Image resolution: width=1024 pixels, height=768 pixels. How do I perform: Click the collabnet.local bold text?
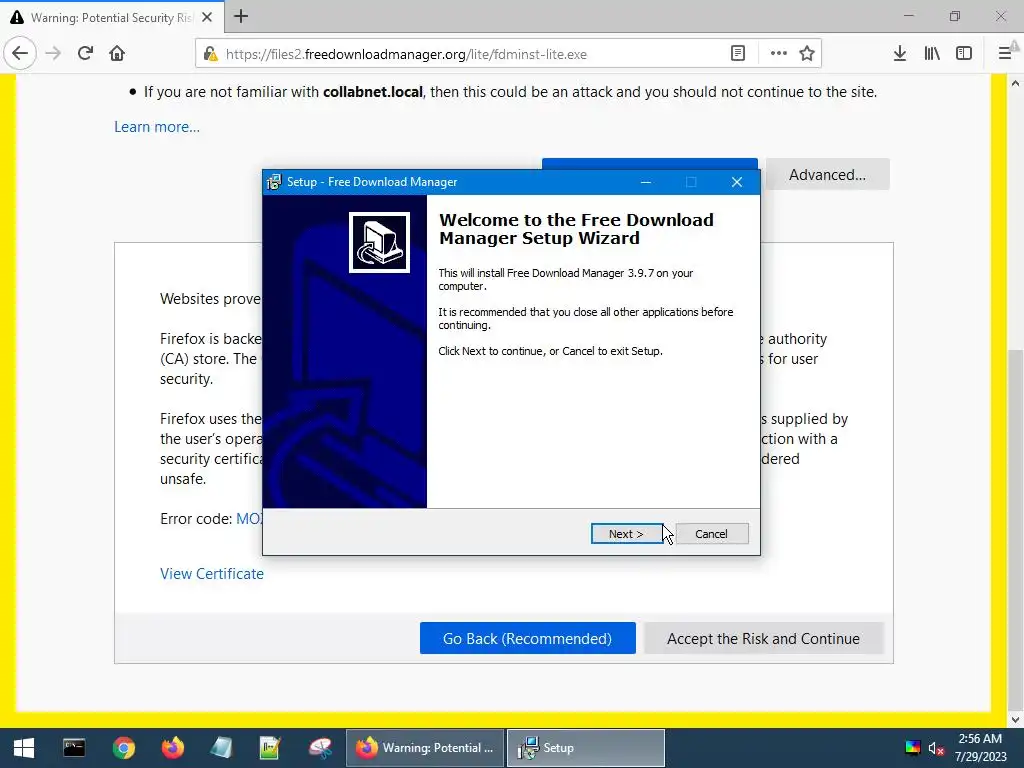click(373, 92)
